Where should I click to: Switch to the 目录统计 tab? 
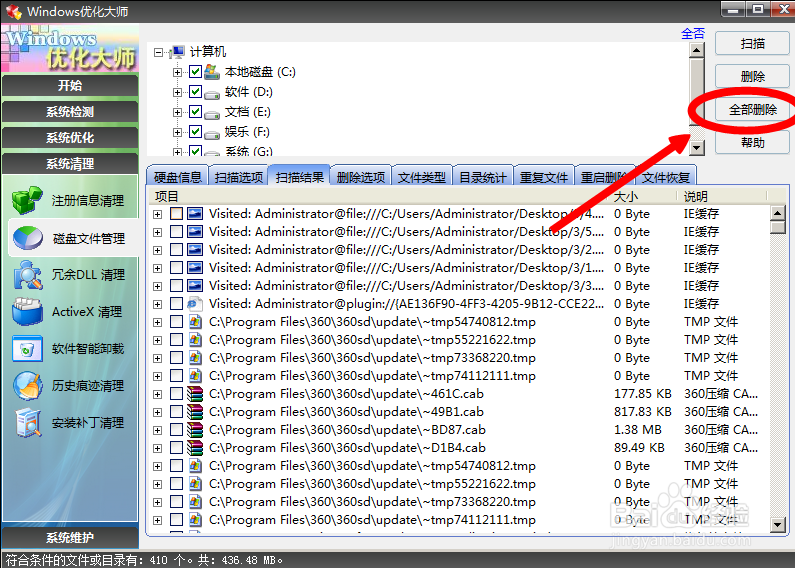click(482, 177)
